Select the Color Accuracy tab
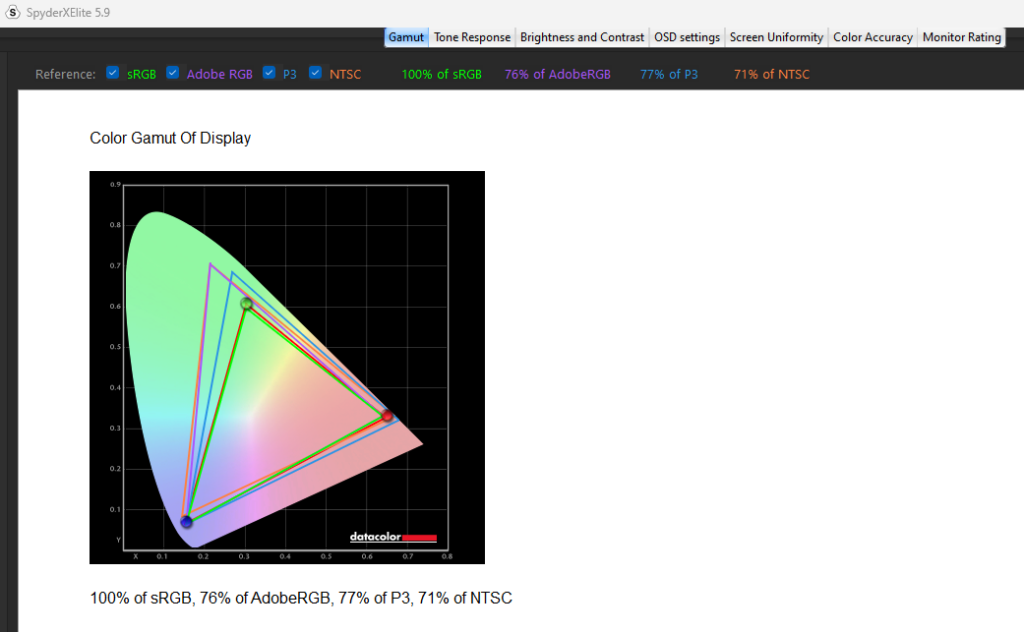The image size is (1024, 632). pyautogui.click(x=873, y=37)
